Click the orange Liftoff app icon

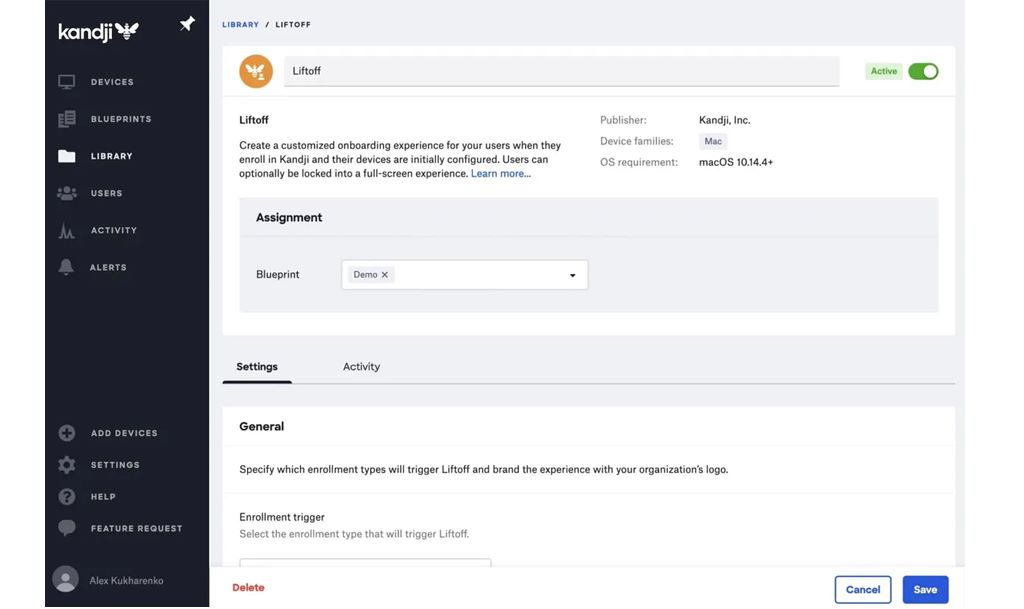pyautogui.click(x=256, y=71)
